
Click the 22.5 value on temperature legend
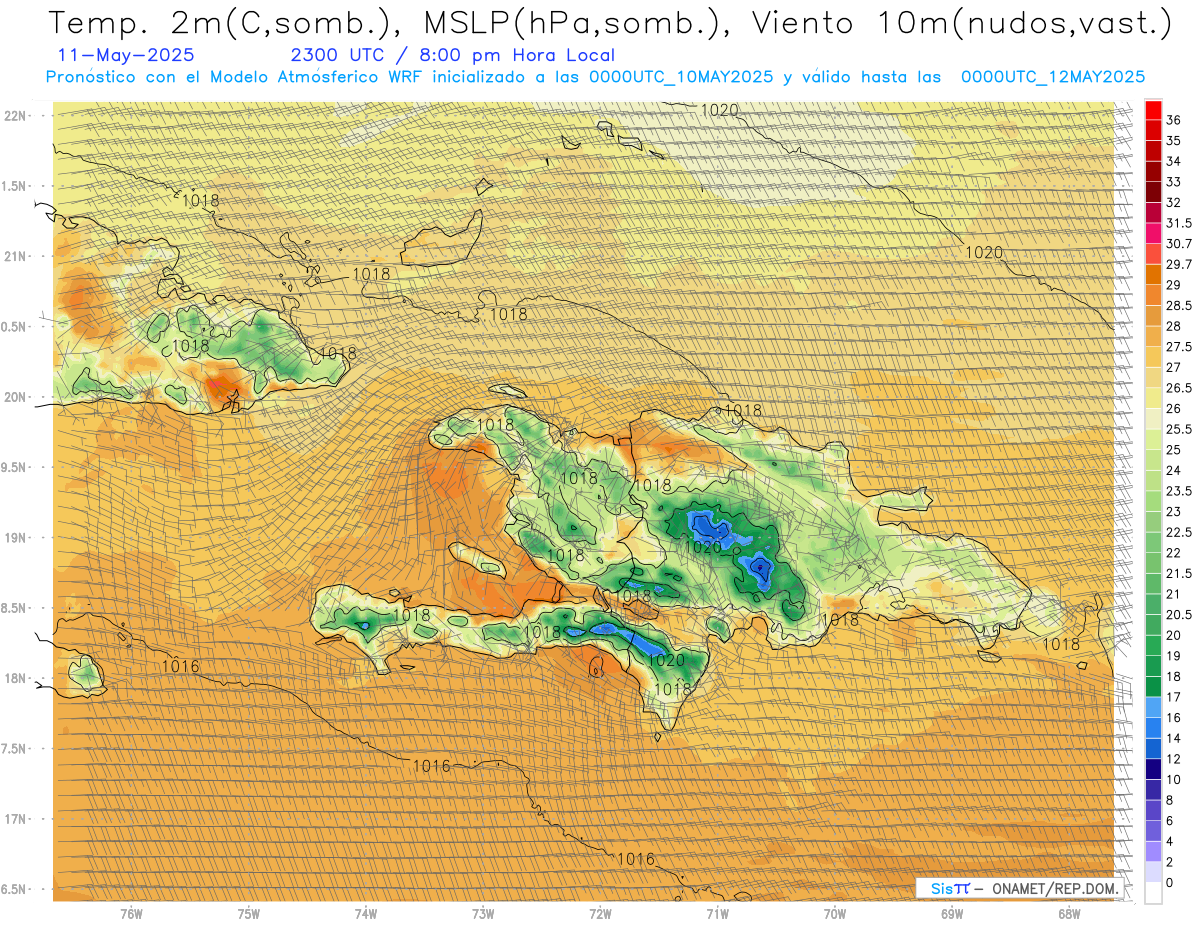[1179, 532]
